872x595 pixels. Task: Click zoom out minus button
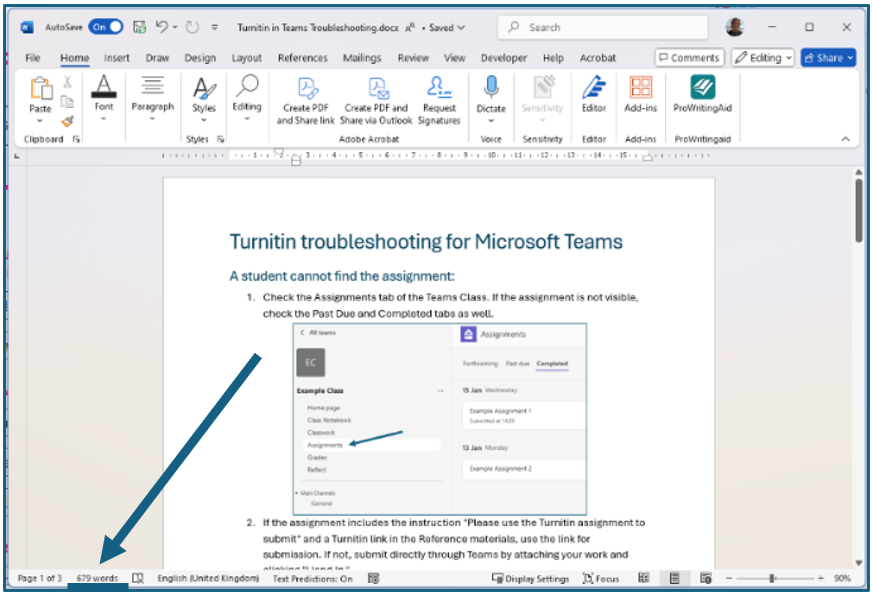[729, 579]
